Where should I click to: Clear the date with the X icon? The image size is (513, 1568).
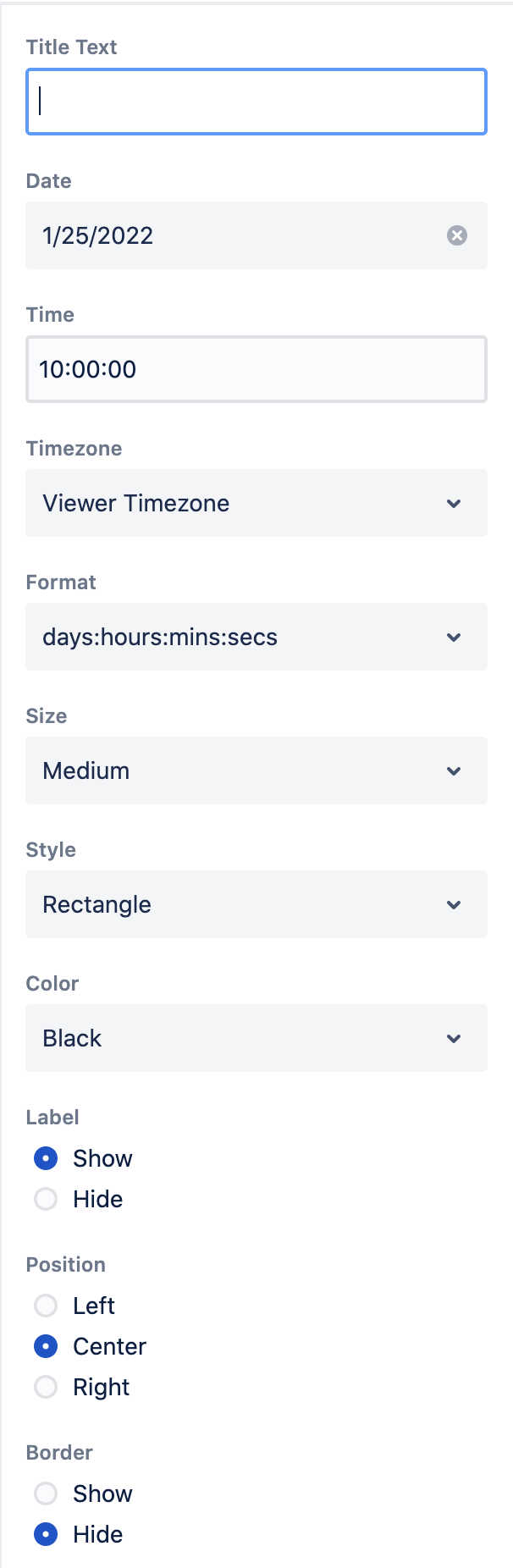tap(457, 235)
